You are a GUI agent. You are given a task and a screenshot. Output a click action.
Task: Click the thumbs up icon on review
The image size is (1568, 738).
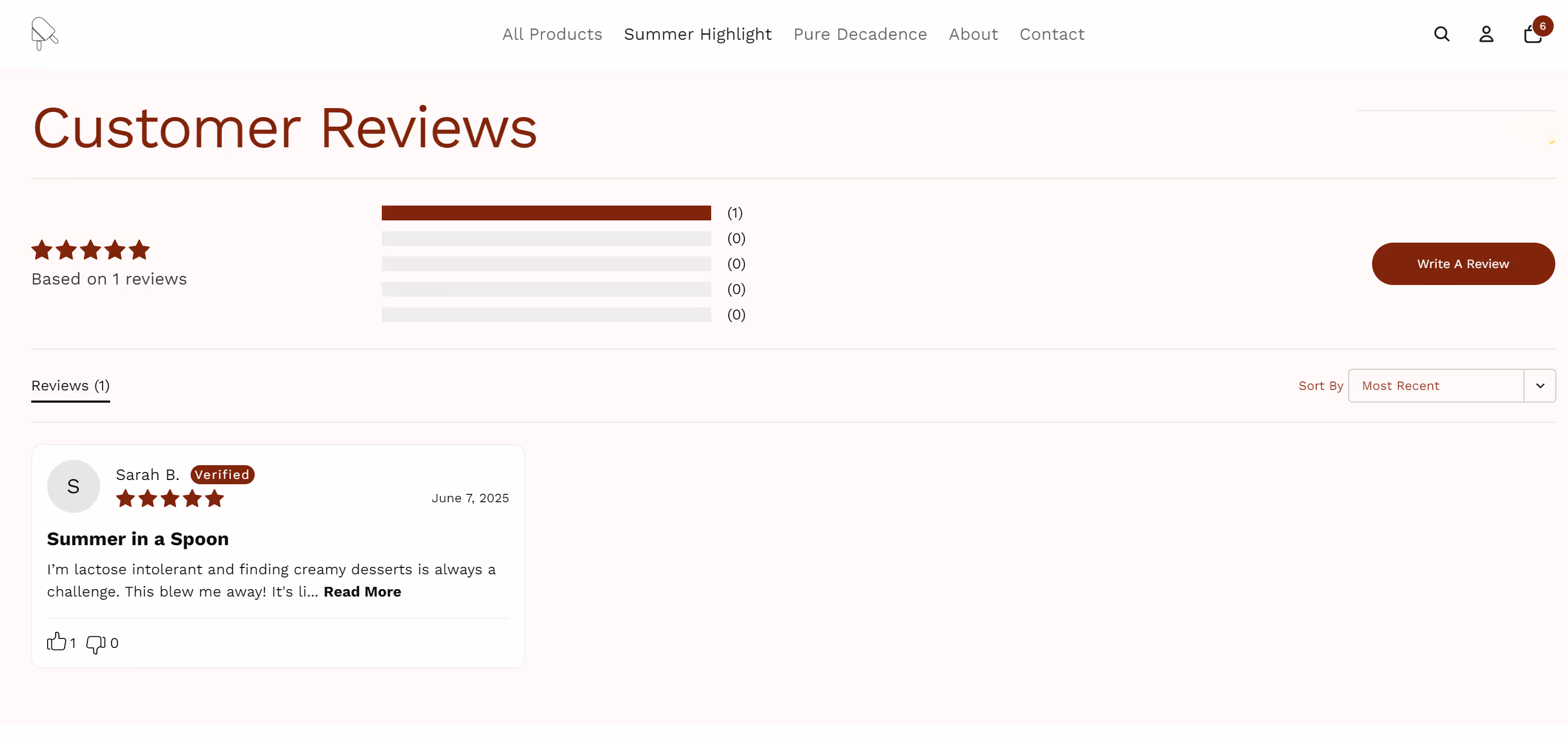(x=56, y=642)
